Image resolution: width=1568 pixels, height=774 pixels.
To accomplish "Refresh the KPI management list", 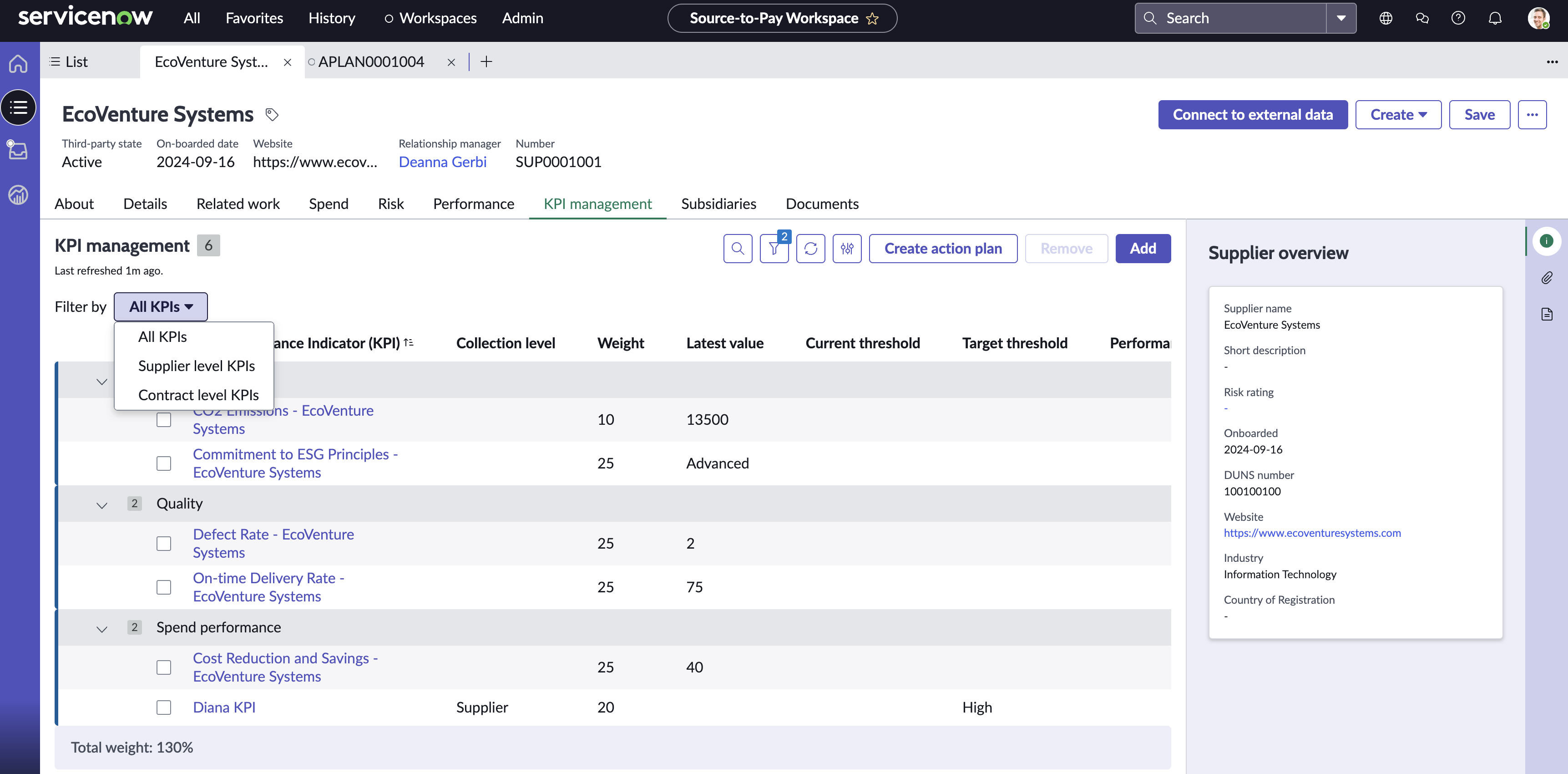I will (x=811, y=249).
